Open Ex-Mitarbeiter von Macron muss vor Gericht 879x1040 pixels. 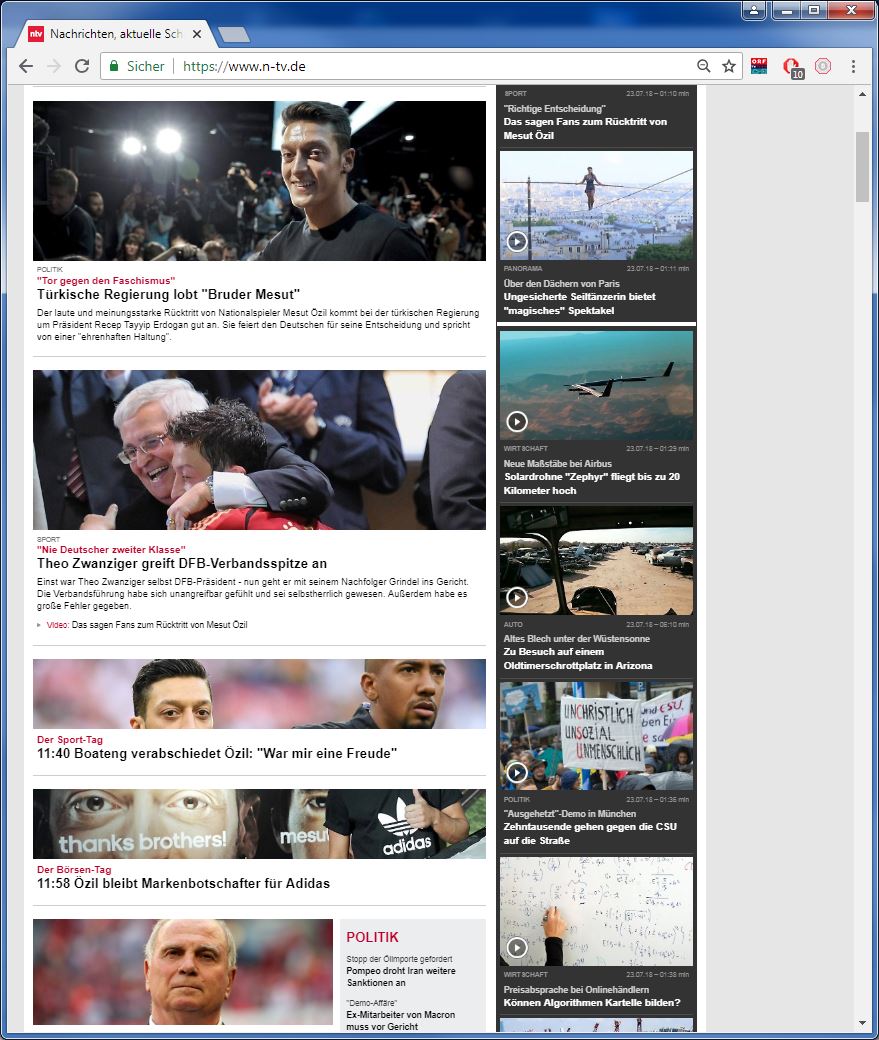[401, 1021]
